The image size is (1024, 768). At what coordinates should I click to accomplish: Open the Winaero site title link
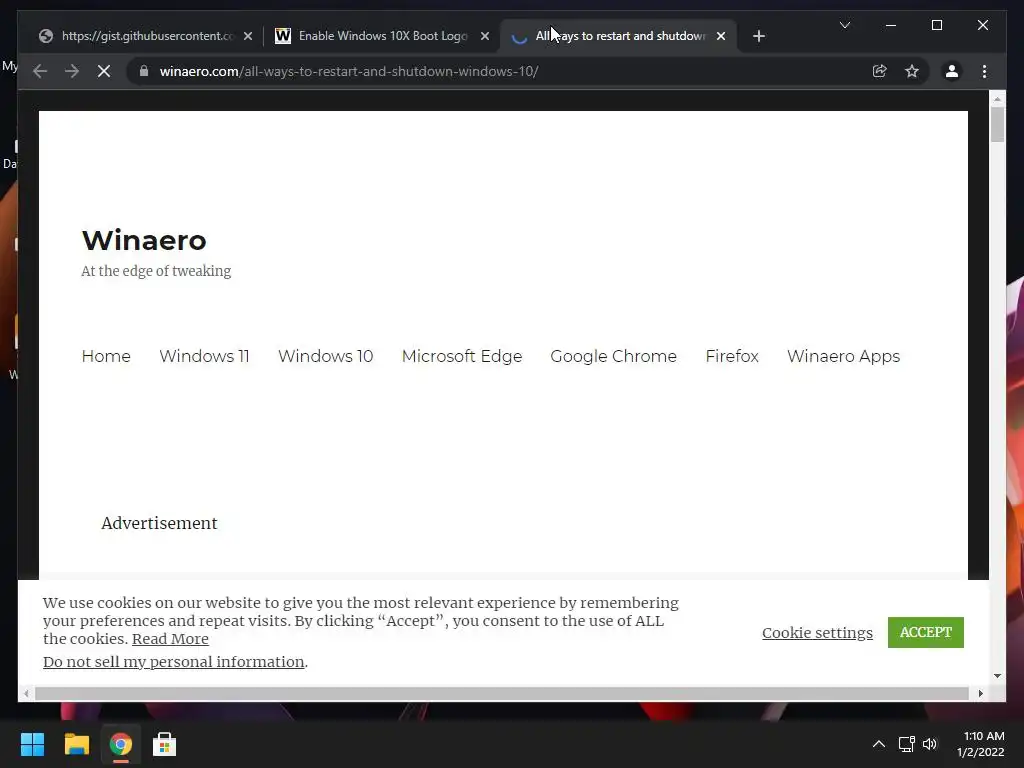click(x=144, y=240)
